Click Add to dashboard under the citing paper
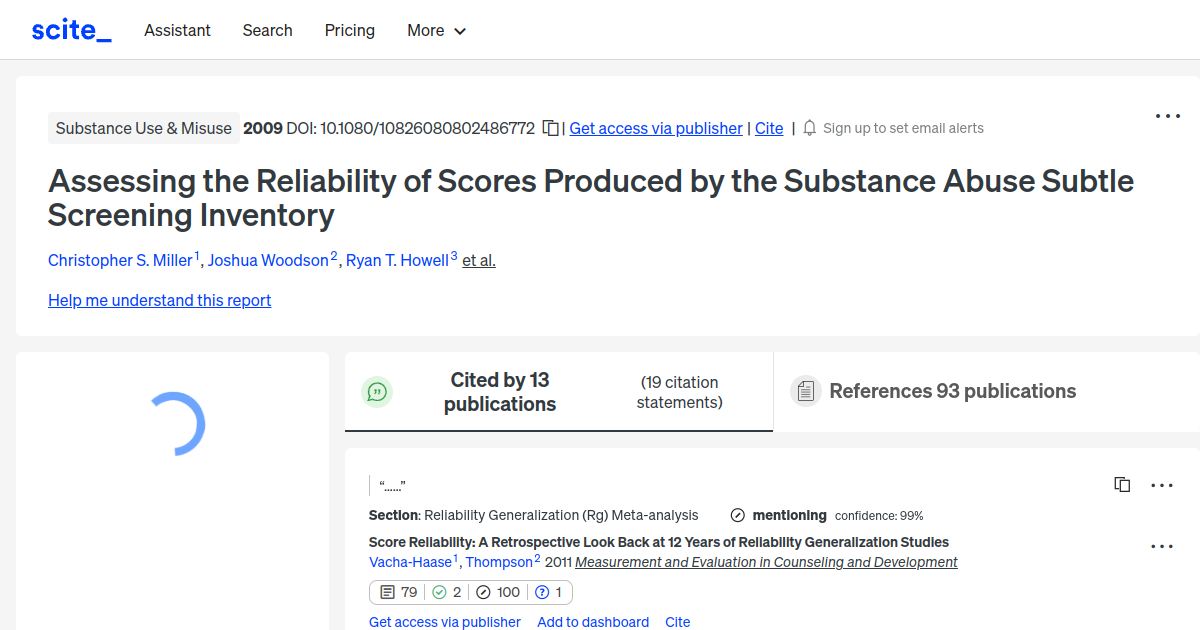Screen dimensions: 1200x630 (x=592, y=622)
